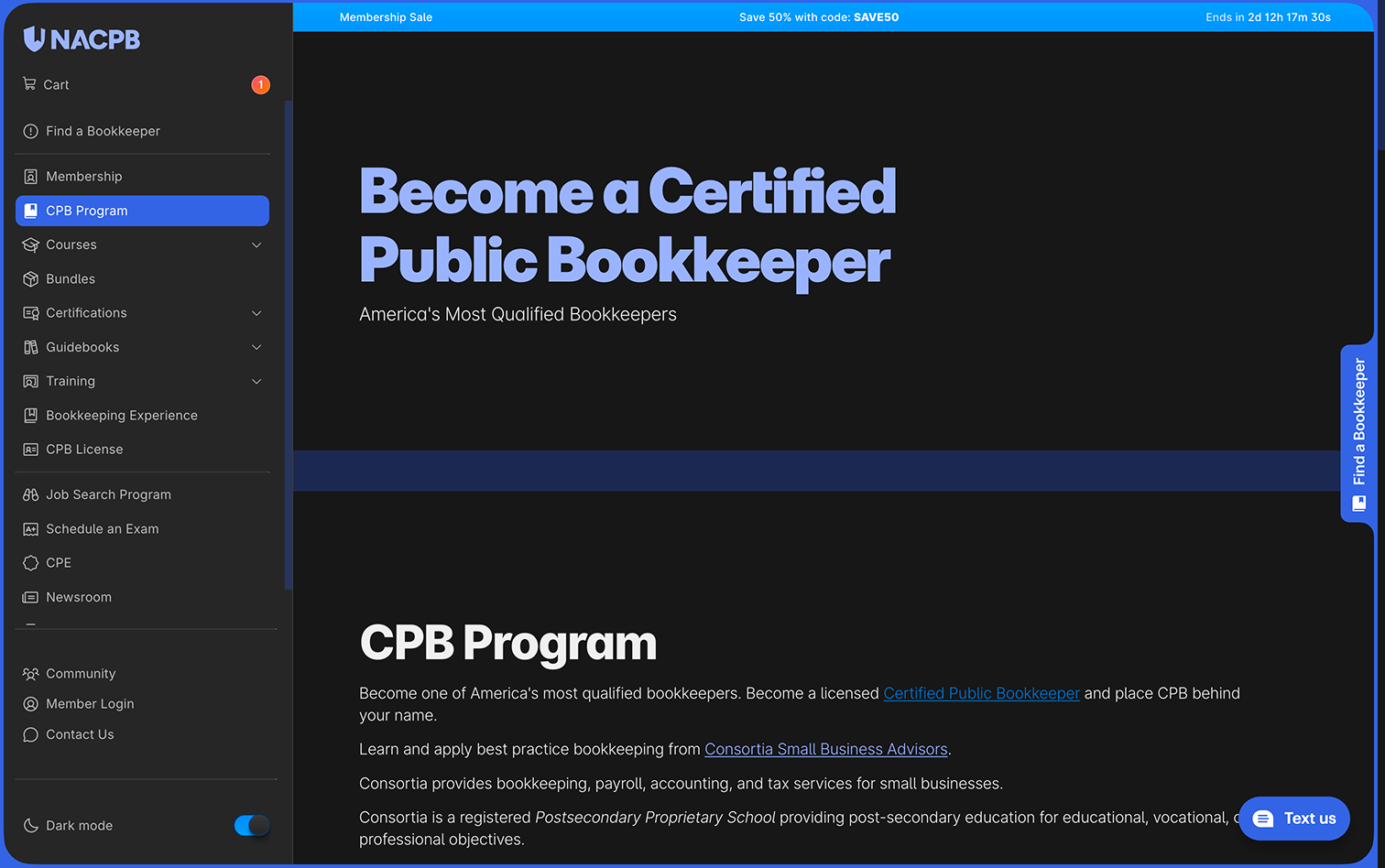The image size is (1385, 868).
Task: Click the Member Login link
Action: pyautogui.click(x=90, y=704)
